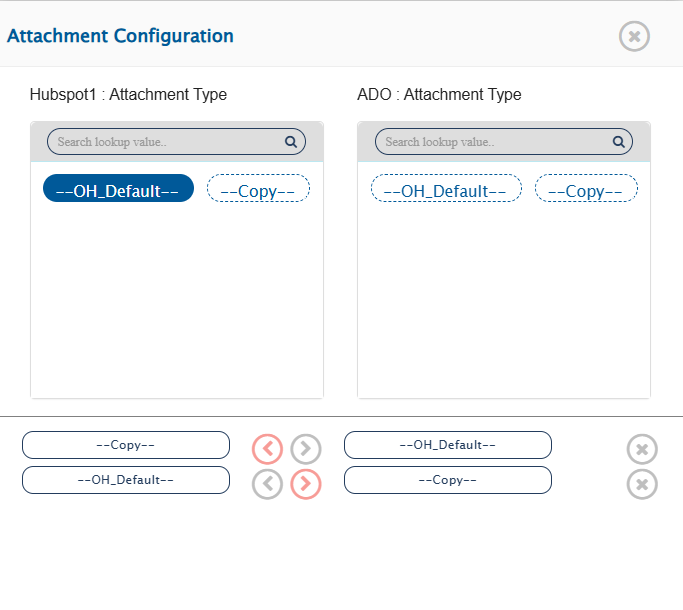Viewport: 683px width, 610px height.
Task: Close the Attachment Configuration dialog
Action: tap(634, 37)
